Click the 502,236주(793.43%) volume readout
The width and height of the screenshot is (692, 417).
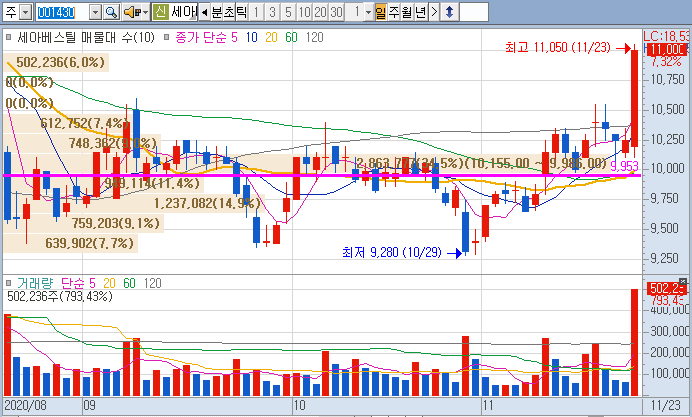[60, 296]
